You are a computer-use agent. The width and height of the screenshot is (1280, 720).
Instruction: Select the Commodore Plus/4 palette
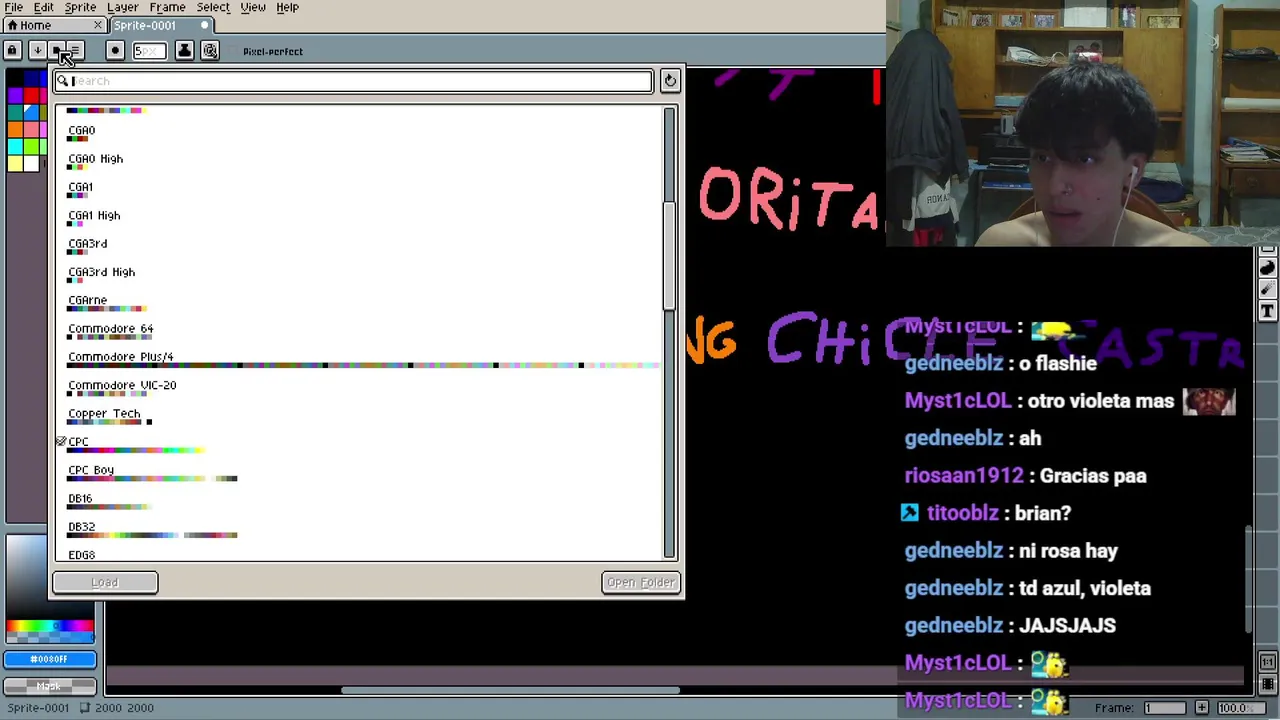coord(360,360)
